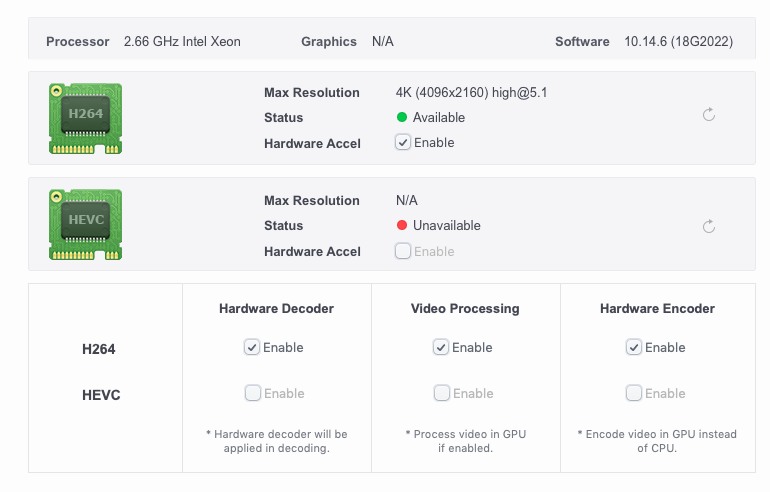Click the H264 row label in table
The height and width of the screenshot is (492, 770).
click(x=99, y=349)
